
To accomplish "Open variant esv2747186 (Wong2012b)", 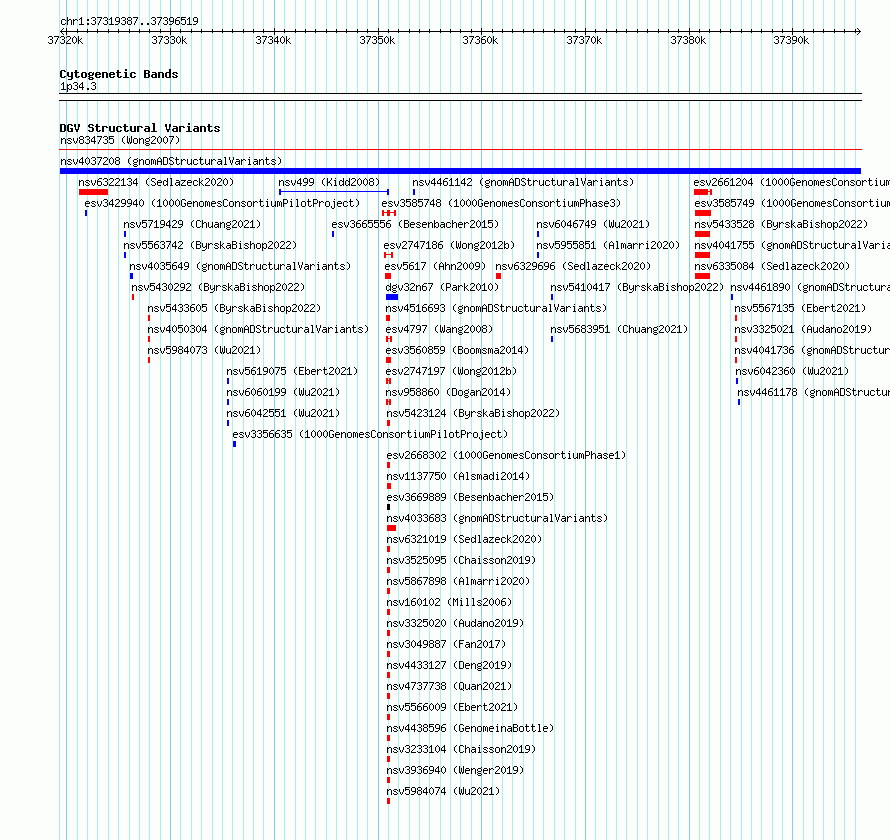I will (449, 245).
